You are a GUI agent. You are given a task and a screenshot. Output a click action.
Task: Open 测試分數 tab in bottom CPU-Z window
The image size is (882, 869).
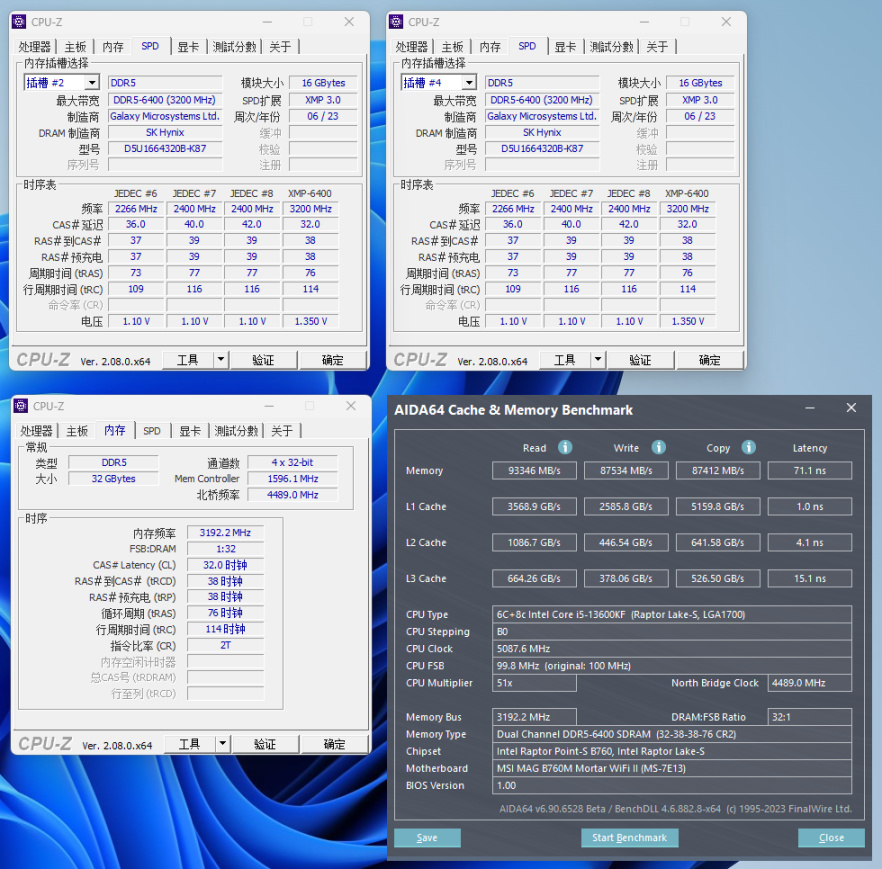[x=236, y=431]
